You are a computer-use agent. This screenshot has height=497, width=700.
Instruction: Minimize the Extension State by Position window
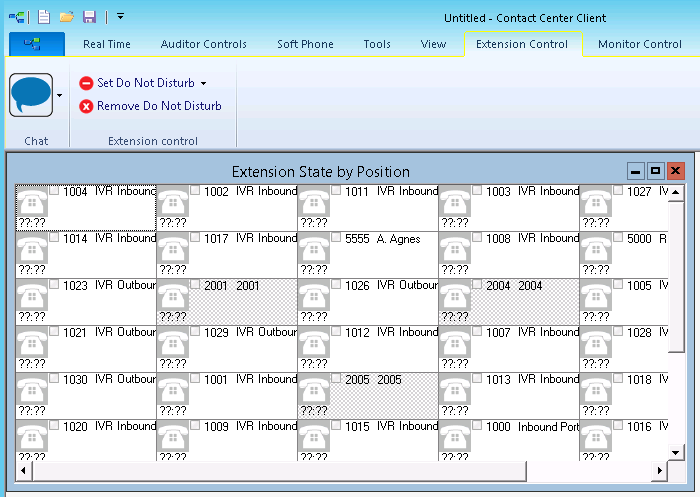click(x=636, y=171)
